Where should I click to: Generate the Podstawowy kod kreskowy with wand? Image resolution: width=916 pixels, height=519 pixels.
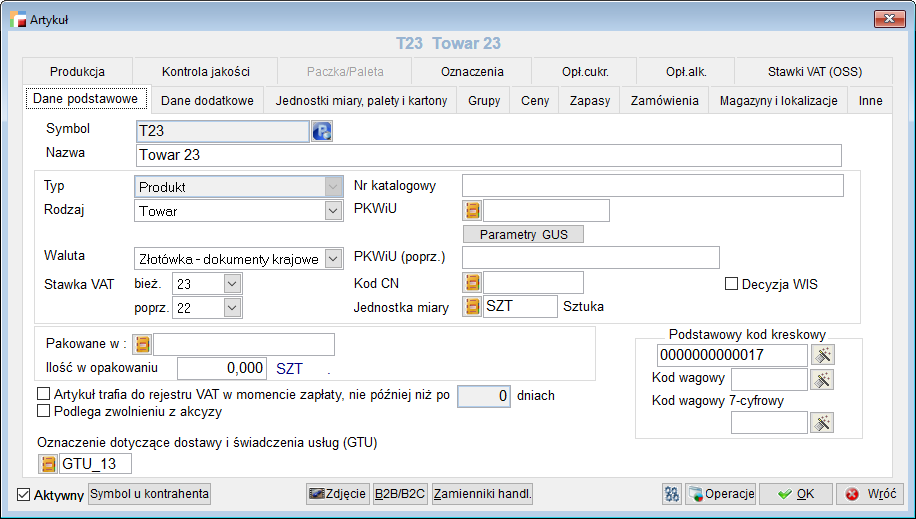pyautogui.click(x=822, y=355)
